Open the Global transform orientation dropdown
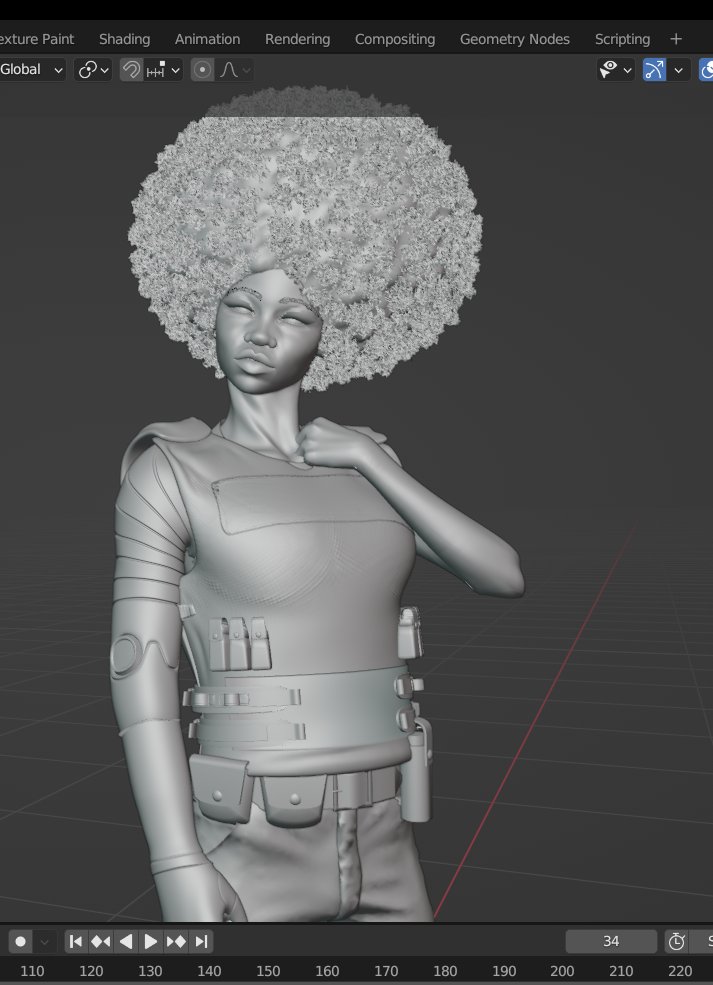The width and height of the screenshot is (713, 985). (31, 70)
